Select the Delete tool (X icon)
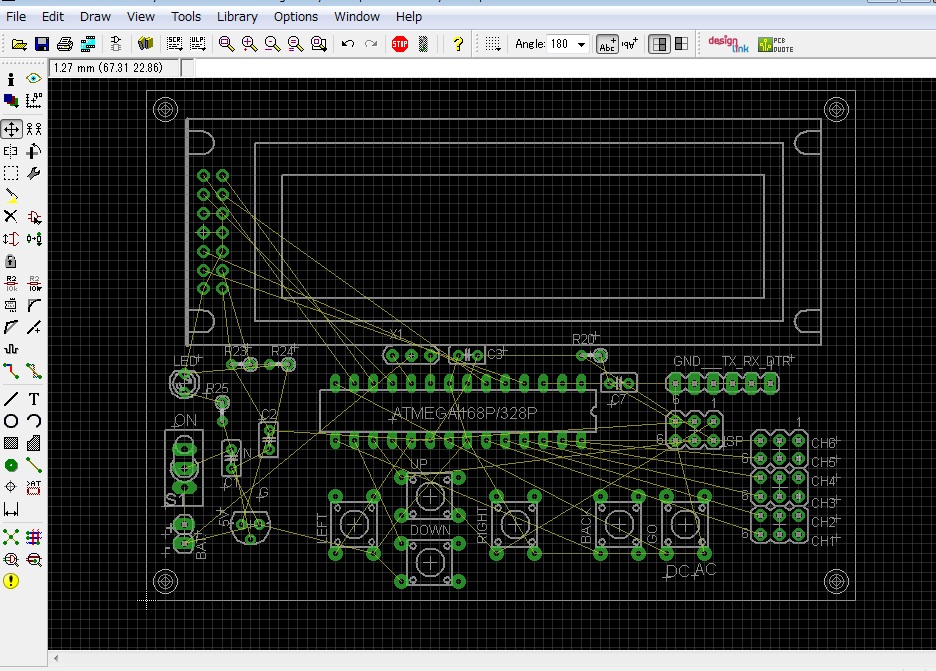Image resolution: width=936 pixels, height=671 pixels. [11, 216]
